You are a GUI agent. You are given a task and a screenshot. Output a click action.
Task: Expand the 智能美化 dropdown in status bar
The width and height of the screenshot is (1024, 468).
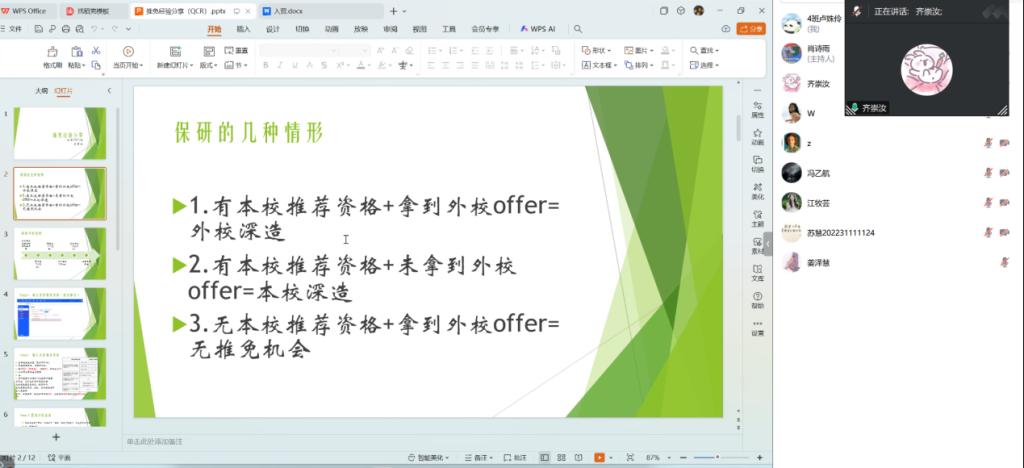click(435, 457)
